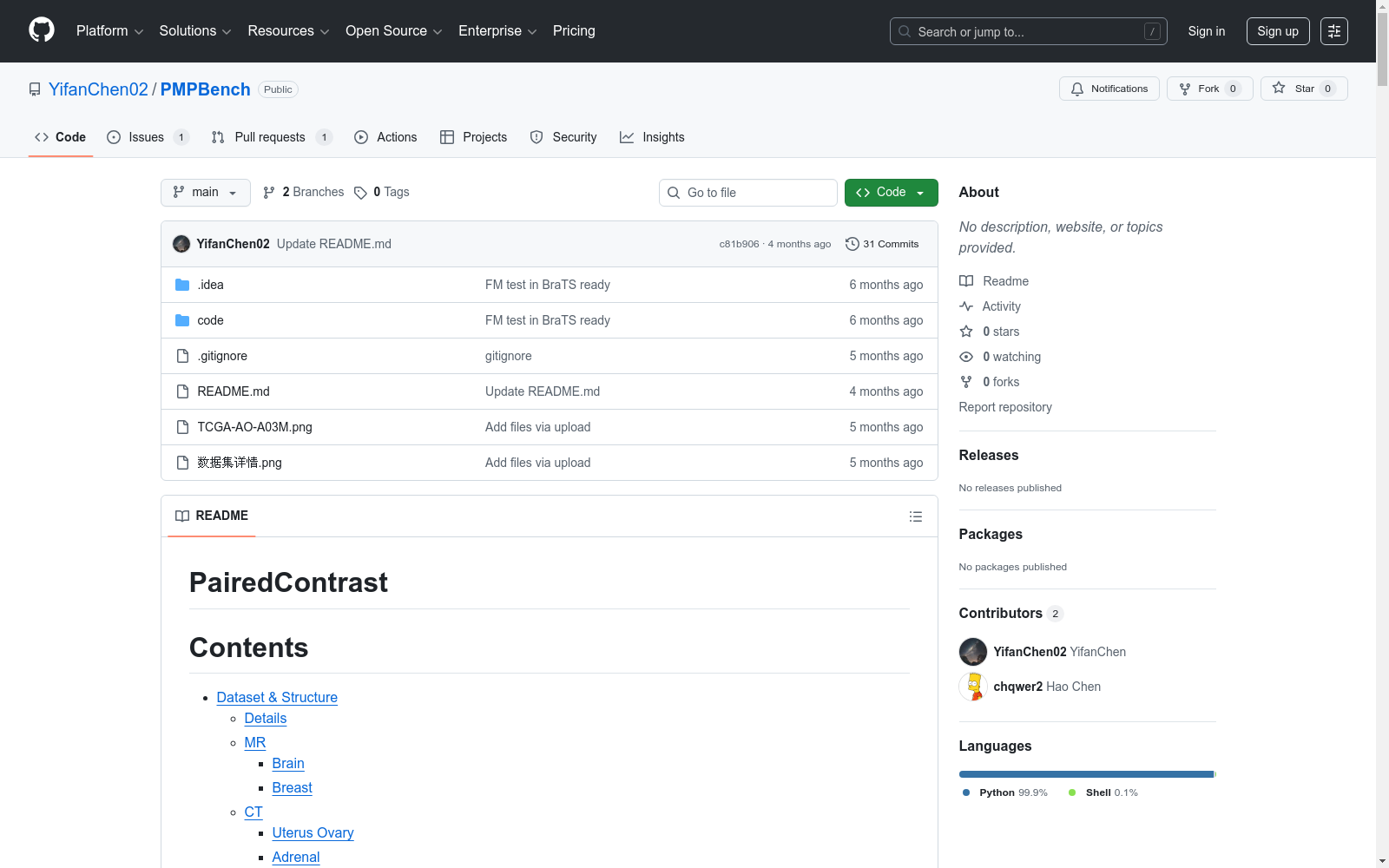Click the Releases heading link
This screenshot has width=1389, height=868.
pyautogui.click(x=989, y=455)
